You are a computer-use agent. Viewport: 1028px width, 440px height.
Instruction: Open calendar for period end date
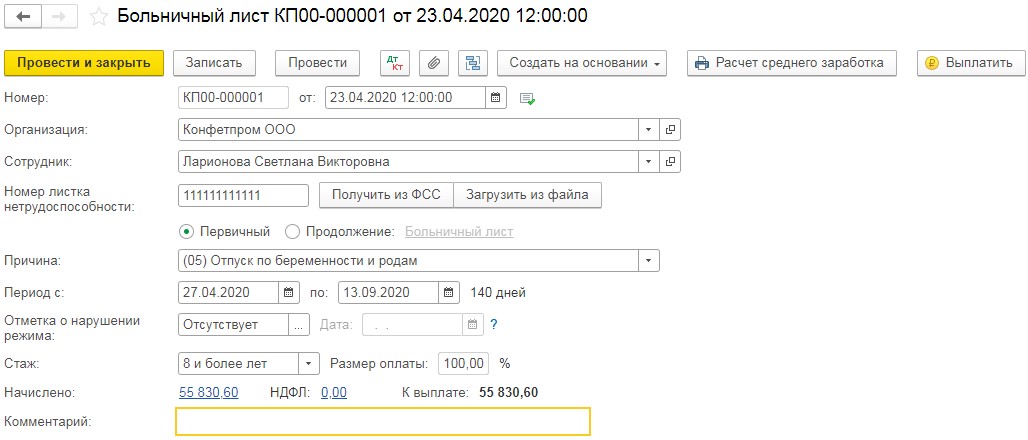[x=450, y=293]
